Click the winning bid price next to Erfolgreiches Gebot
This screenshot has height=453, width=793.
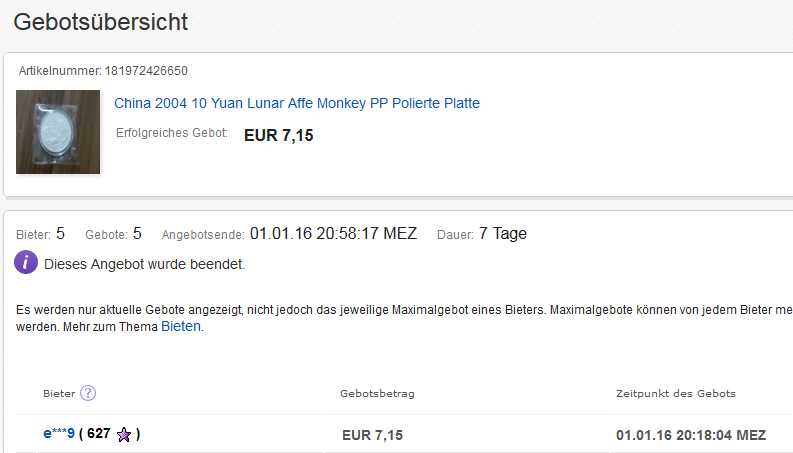click(x=278, y=135)
